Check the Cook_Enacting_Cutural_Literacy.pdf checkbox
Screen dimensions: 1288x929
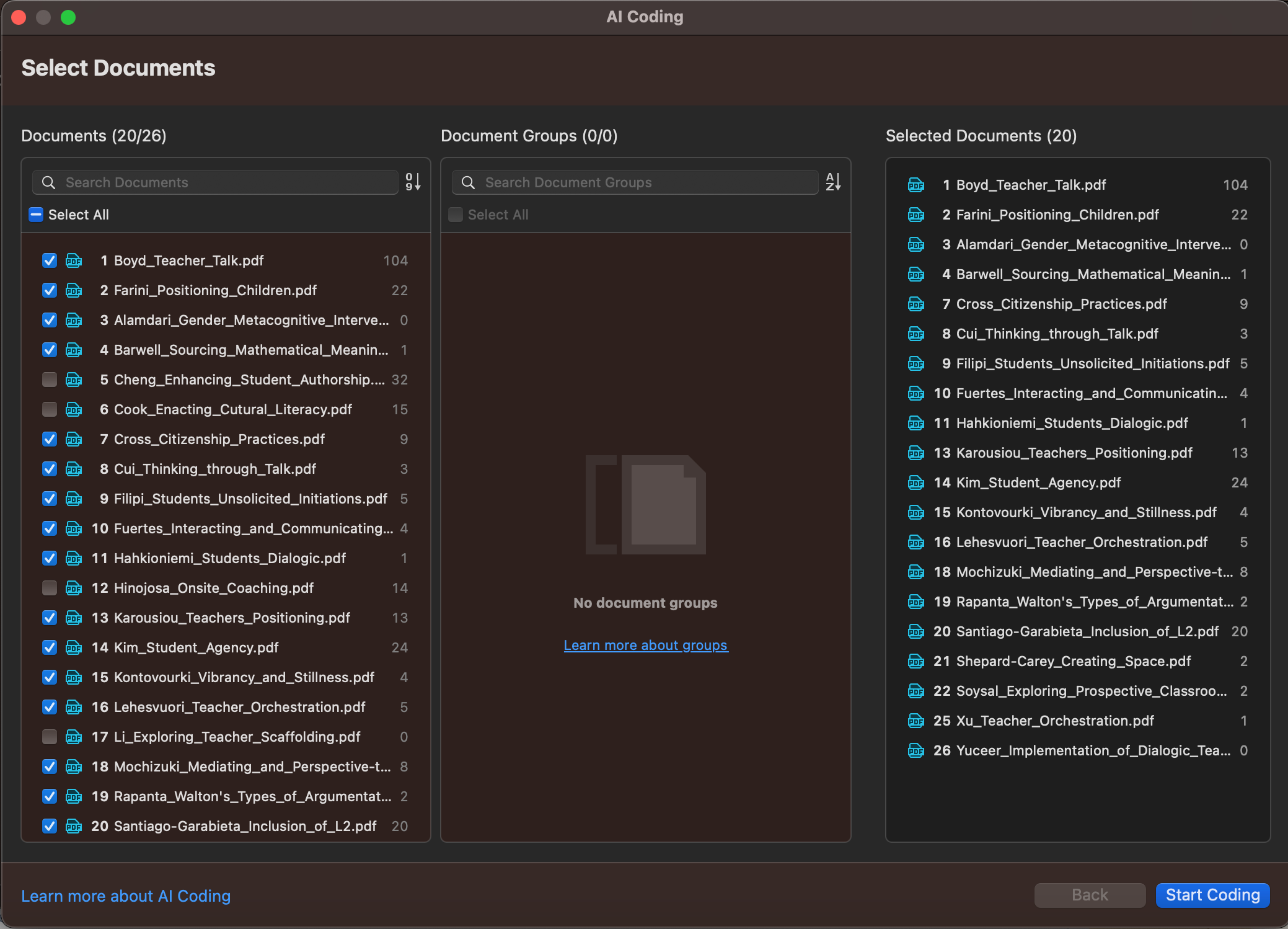pos(50,409)
